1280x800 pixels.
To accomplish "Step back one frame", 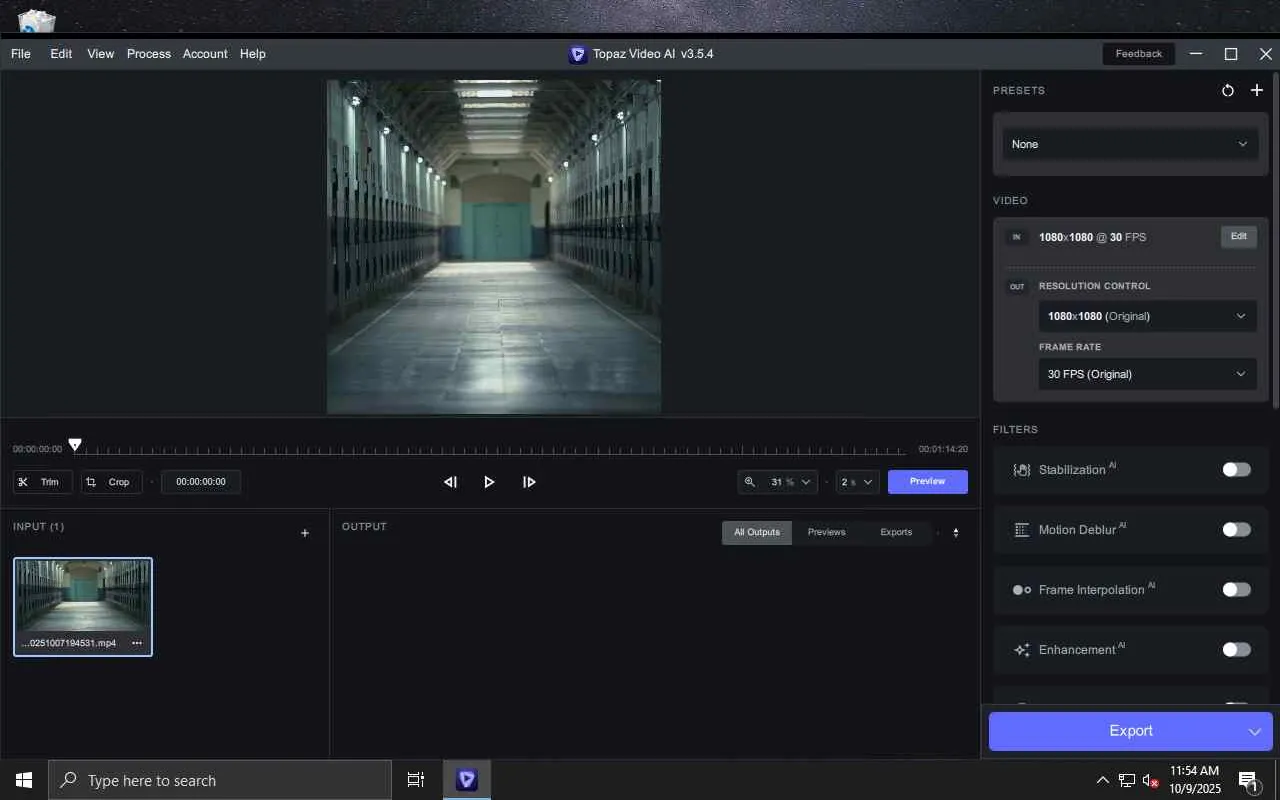I will click(x=450, y=482).
